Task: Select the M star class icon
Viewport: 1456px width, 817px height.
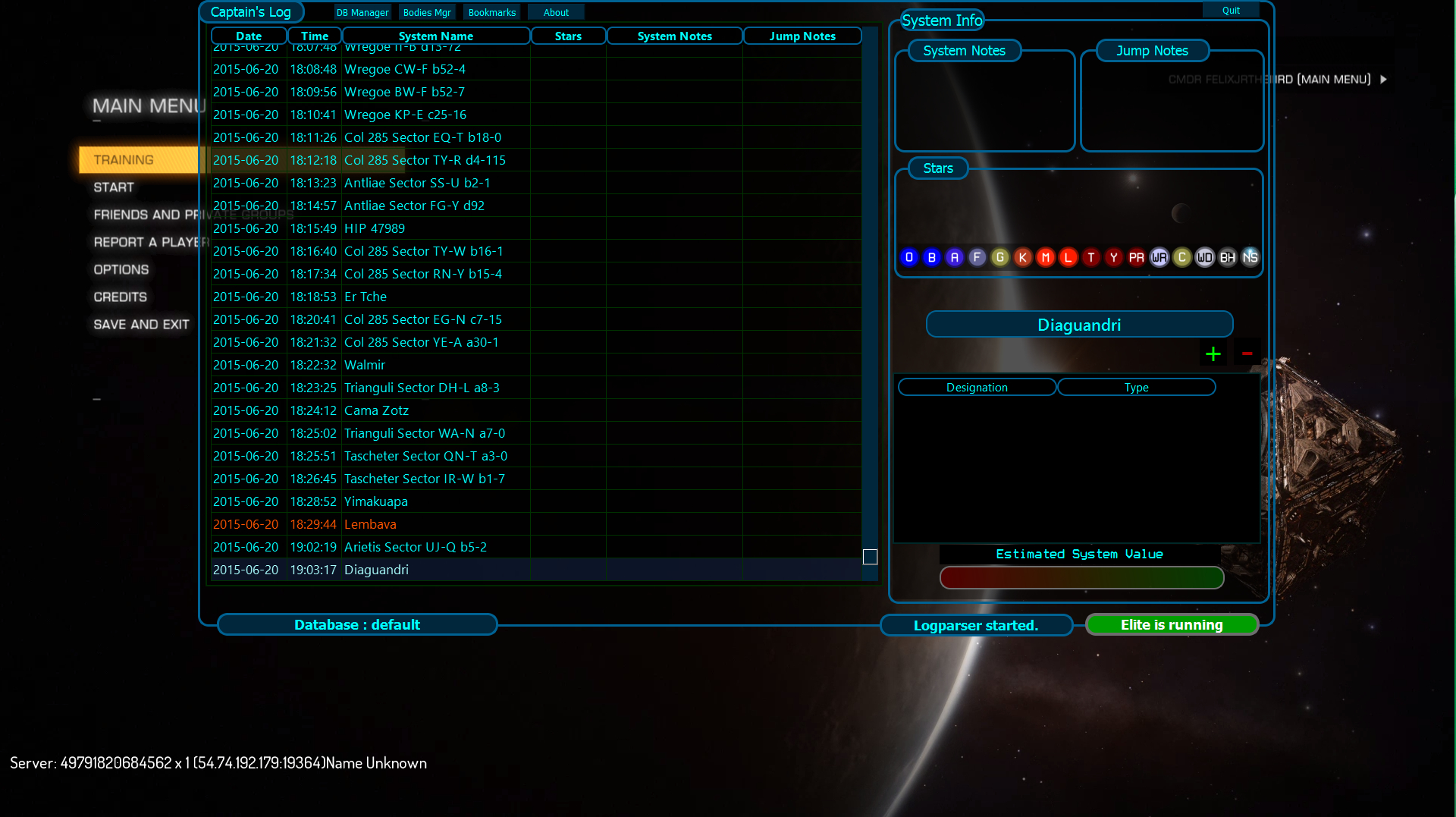Action: [x=1046, y=258]
